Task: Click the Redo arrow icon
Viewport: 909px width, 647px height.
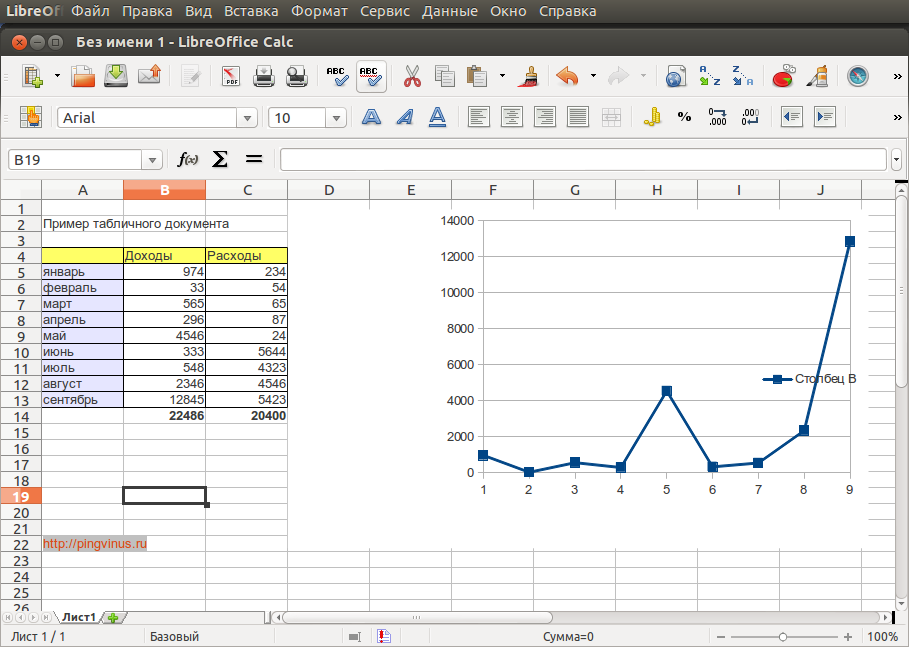Action: pyautogui.click(x=619, y=76)
